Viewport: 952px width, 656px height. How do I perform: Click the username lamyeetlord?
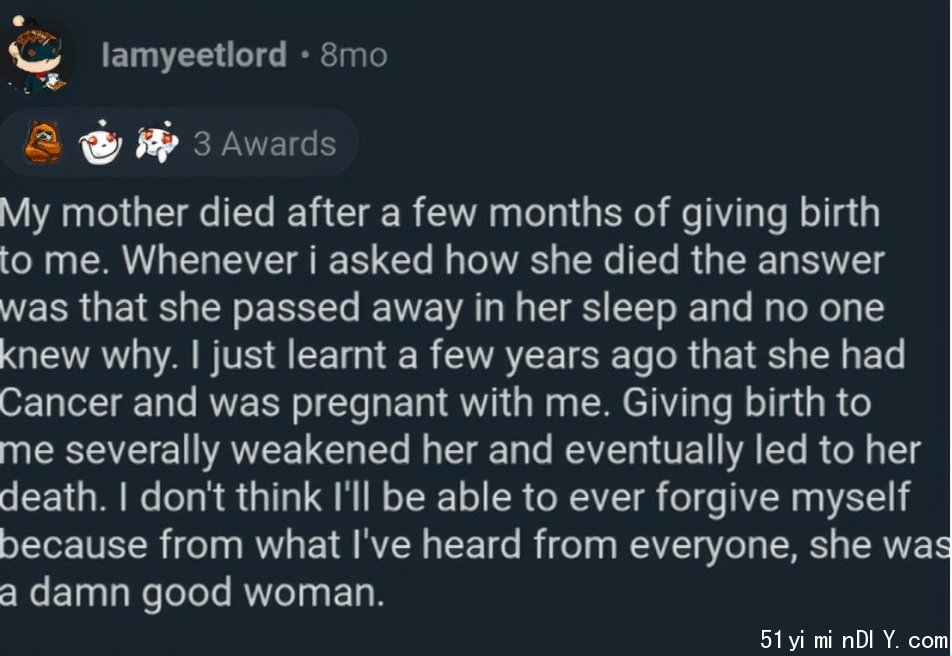tap(194, 55)
